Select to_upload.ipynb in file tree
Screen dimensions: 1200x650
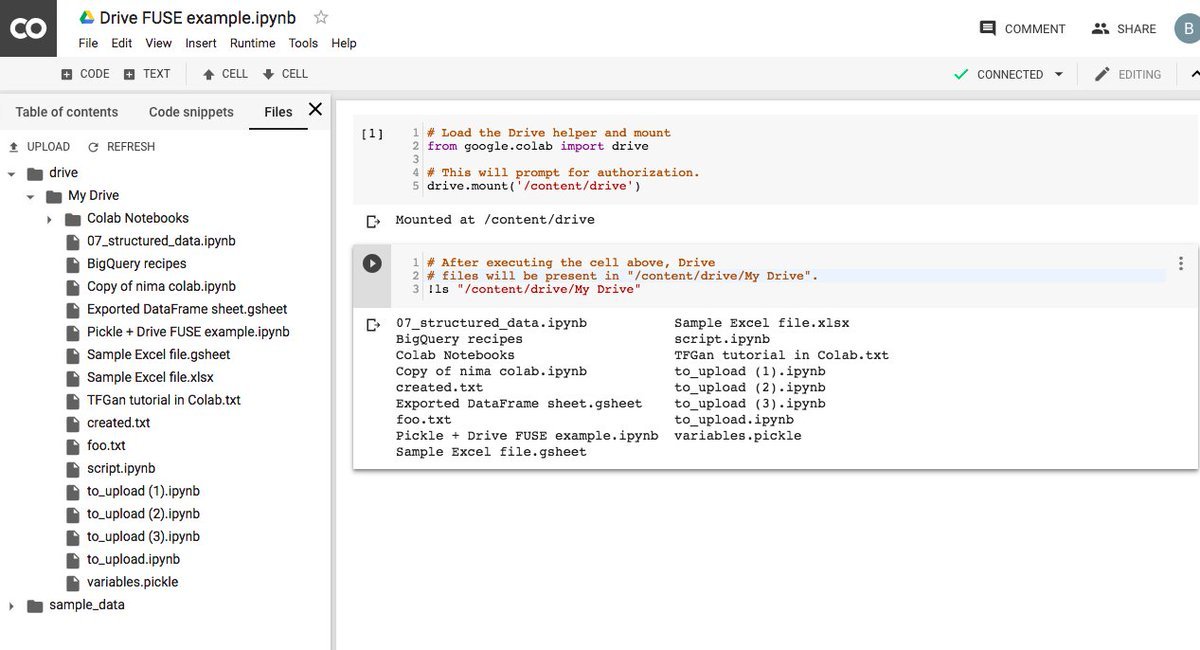coord(133,560)
